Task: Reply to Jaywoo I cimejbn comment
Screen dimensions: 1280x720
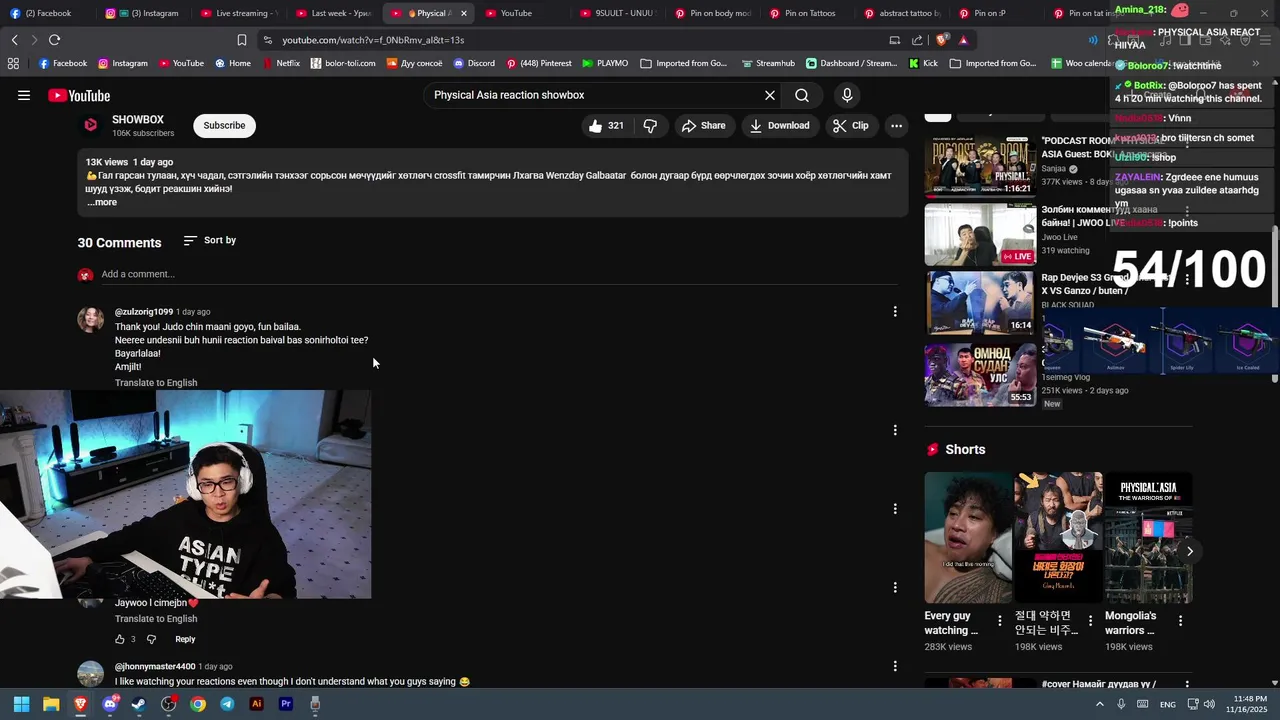Action: (x=185, y=639)
